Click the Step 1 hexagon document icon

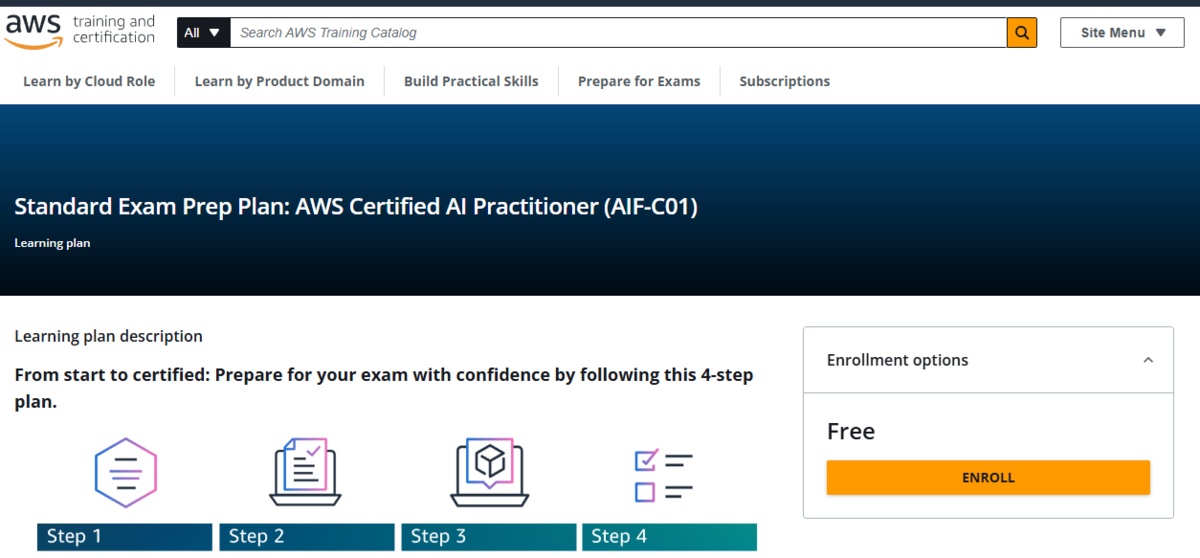pyautogui.click(x=125, y=472)
